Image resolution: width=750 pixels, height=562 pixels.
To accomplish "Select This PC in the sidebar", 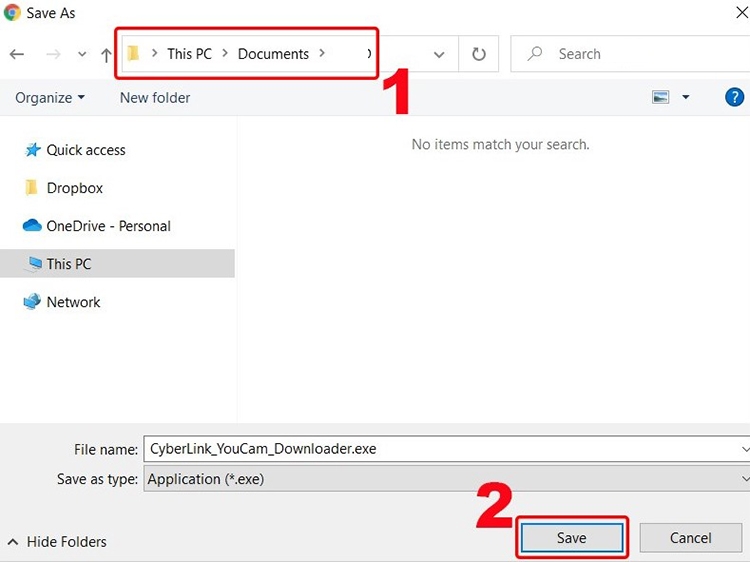I will 117,264.
